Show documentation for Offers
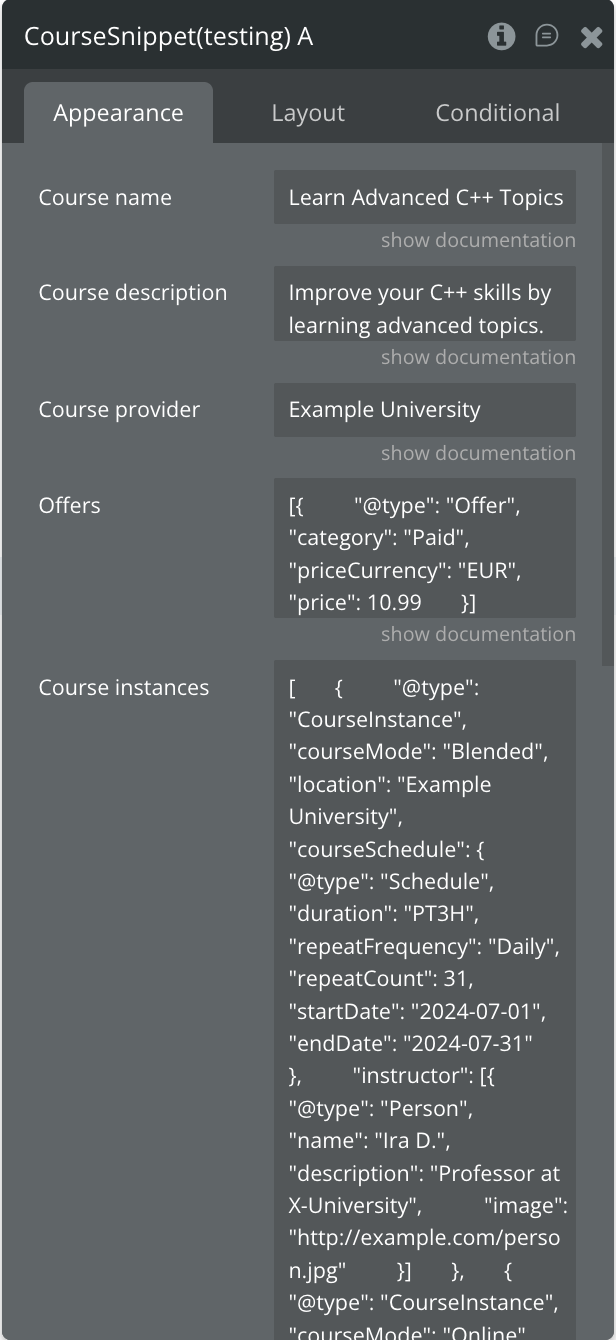The height and width of the screenshot is (1340, 616). 478,634
